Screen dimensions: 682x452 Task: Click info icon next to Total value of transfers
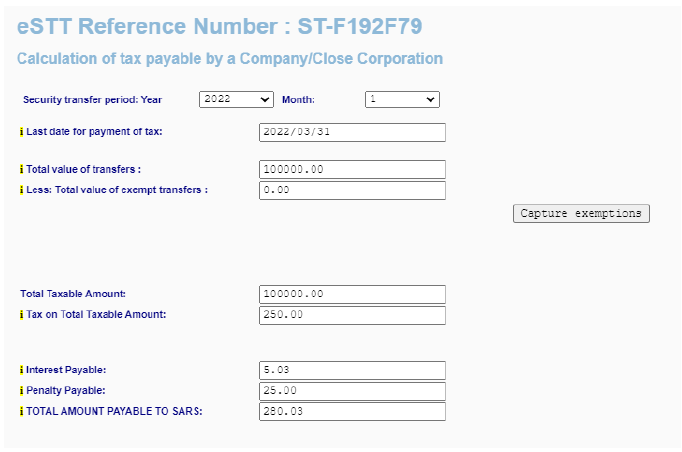point(21,169)
